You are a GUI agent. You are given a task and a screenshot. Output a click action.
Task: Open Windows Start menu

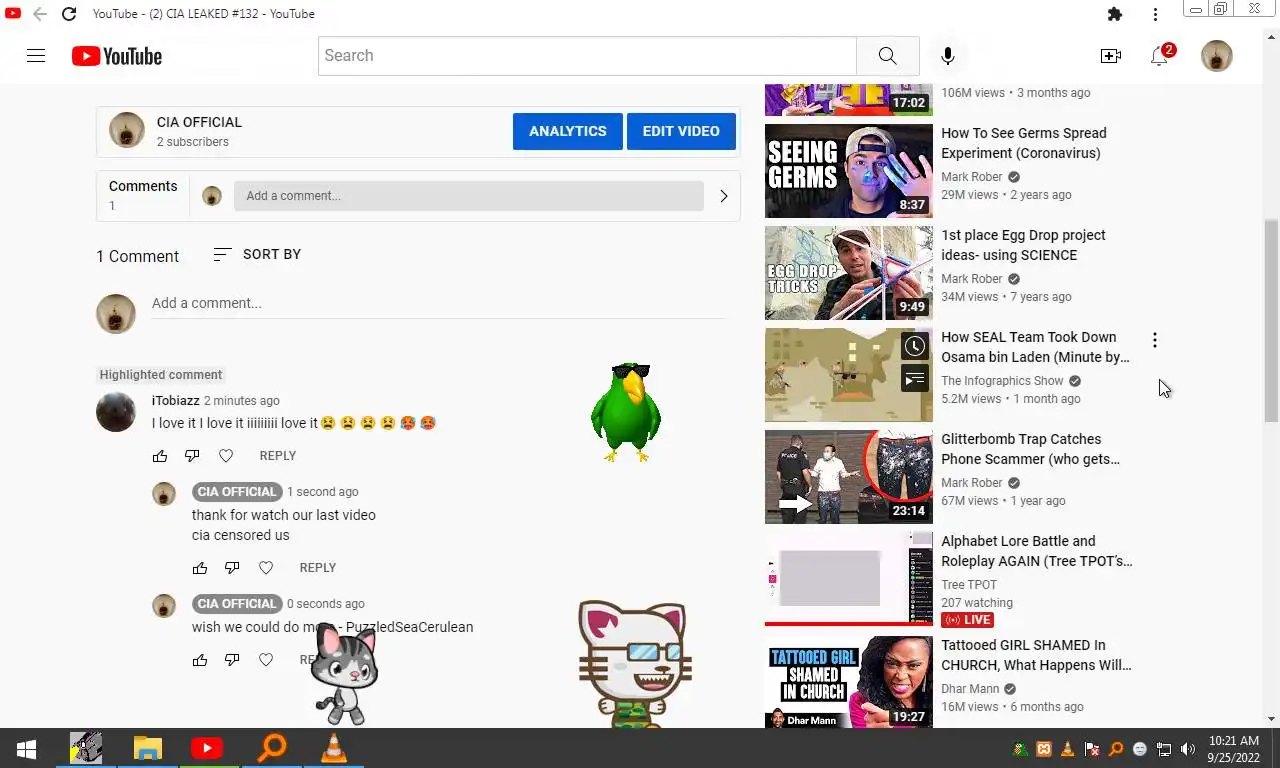[27, 749]
